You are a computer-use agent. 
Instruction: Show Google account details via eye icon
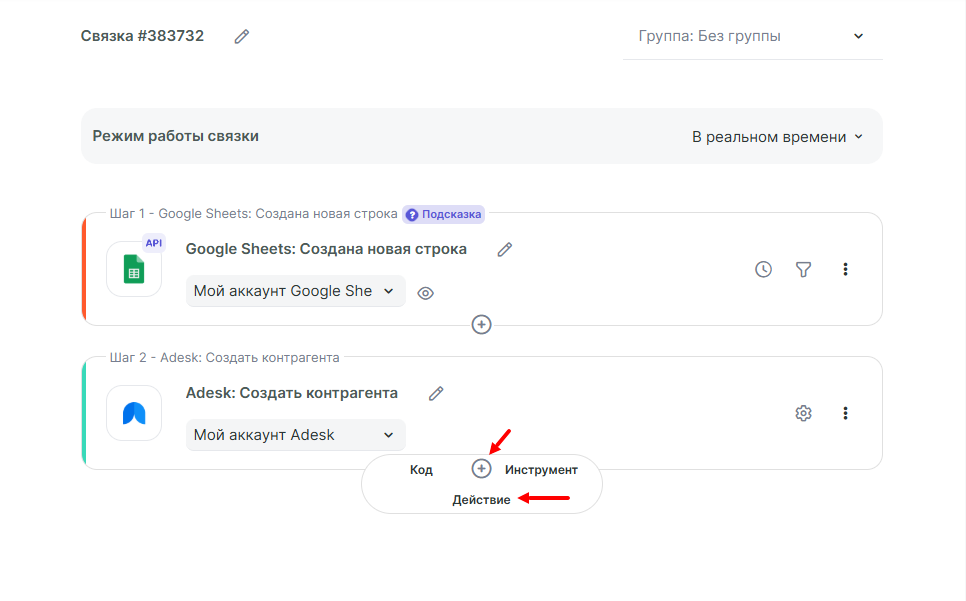point(425,293)
